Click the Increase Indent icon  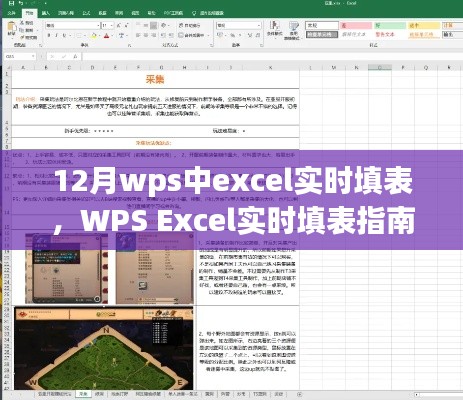[171, 35]
